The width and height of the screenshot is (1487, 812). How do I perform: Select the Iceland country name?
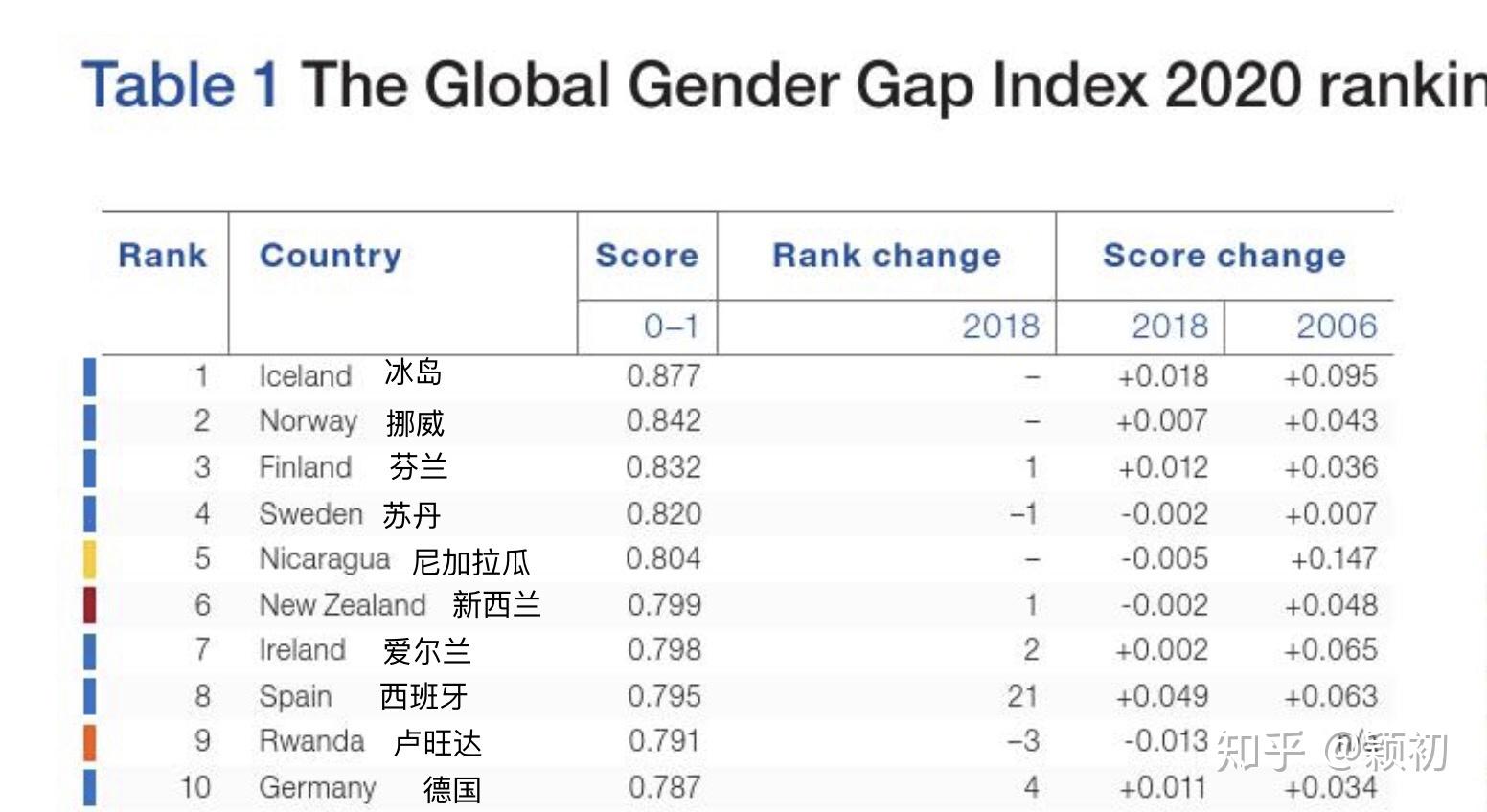pos(306,376)
